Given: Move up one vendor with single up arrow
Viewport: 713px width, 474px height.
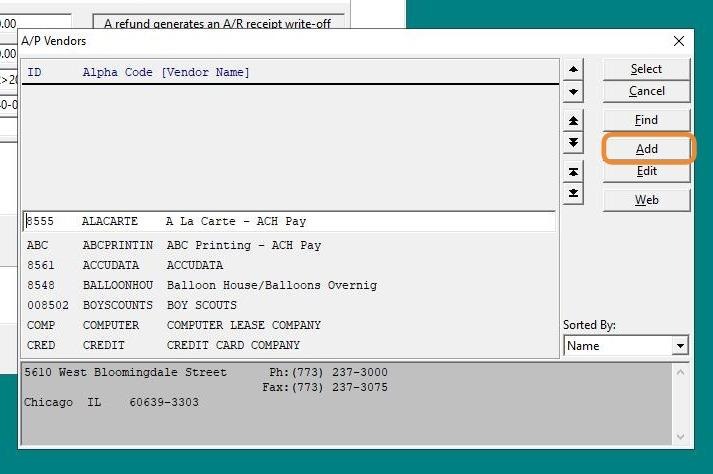Looking at the screenshot, I should point(573,69).
